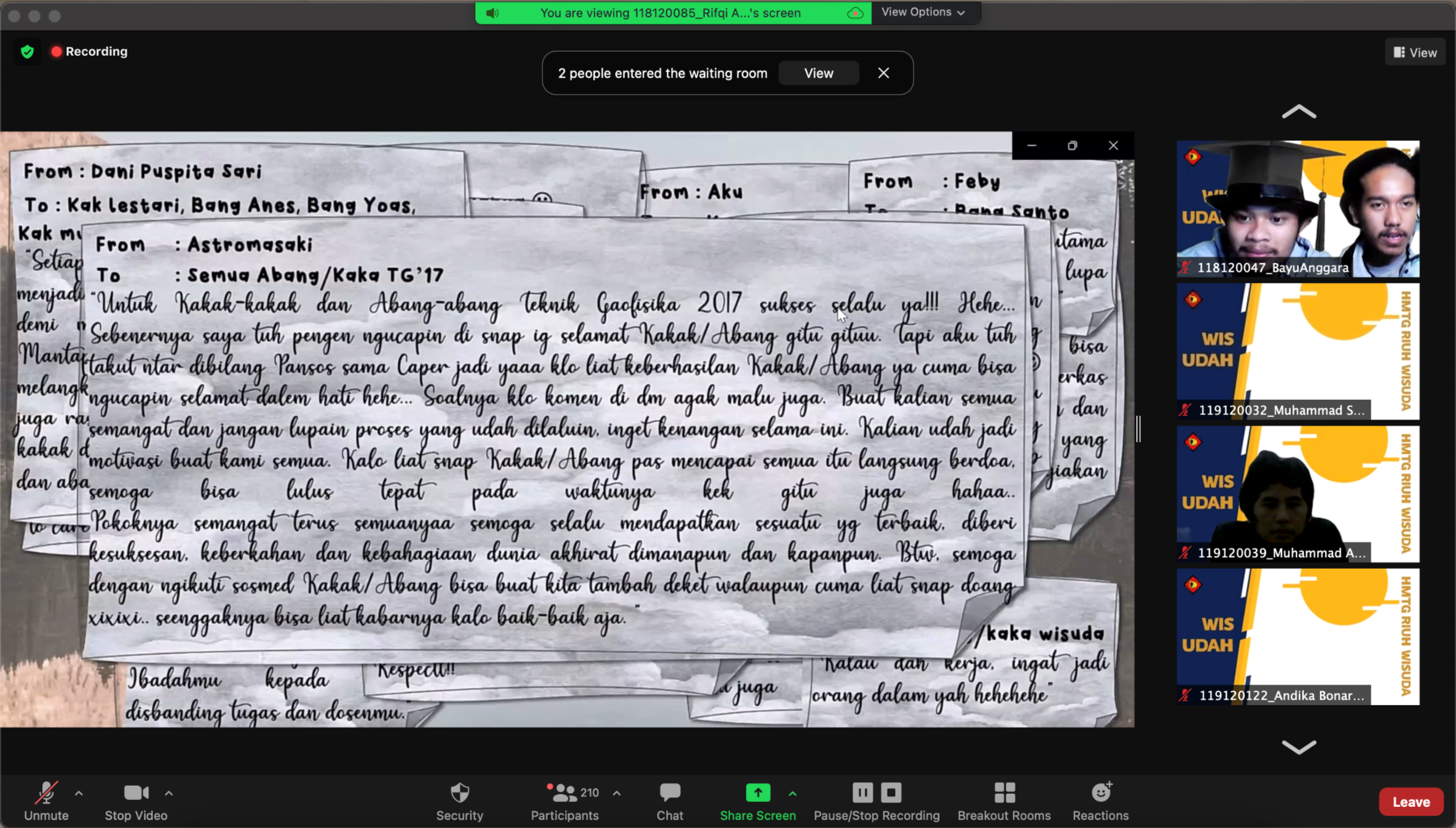This screenshot has height=828, width=1456.
Task: Open the Security shield menu
Action: [x=459, y=793]
